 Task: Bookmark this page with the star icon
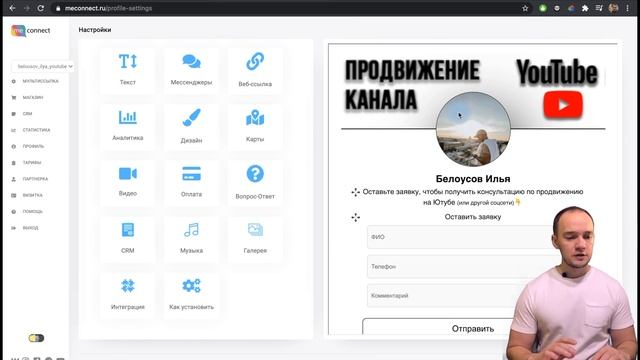[525, 8]
